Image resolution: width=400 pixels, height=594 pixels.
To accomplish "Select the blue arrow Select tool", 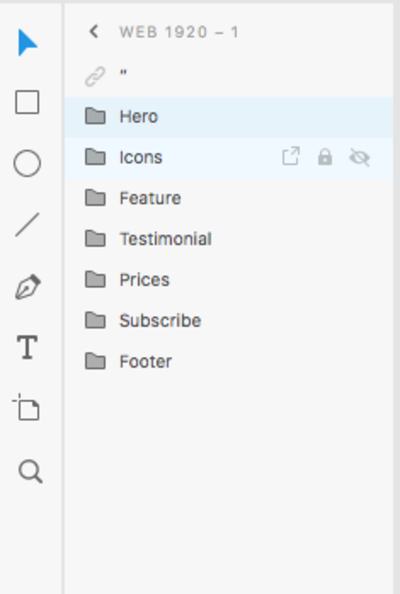I will 27,43.
